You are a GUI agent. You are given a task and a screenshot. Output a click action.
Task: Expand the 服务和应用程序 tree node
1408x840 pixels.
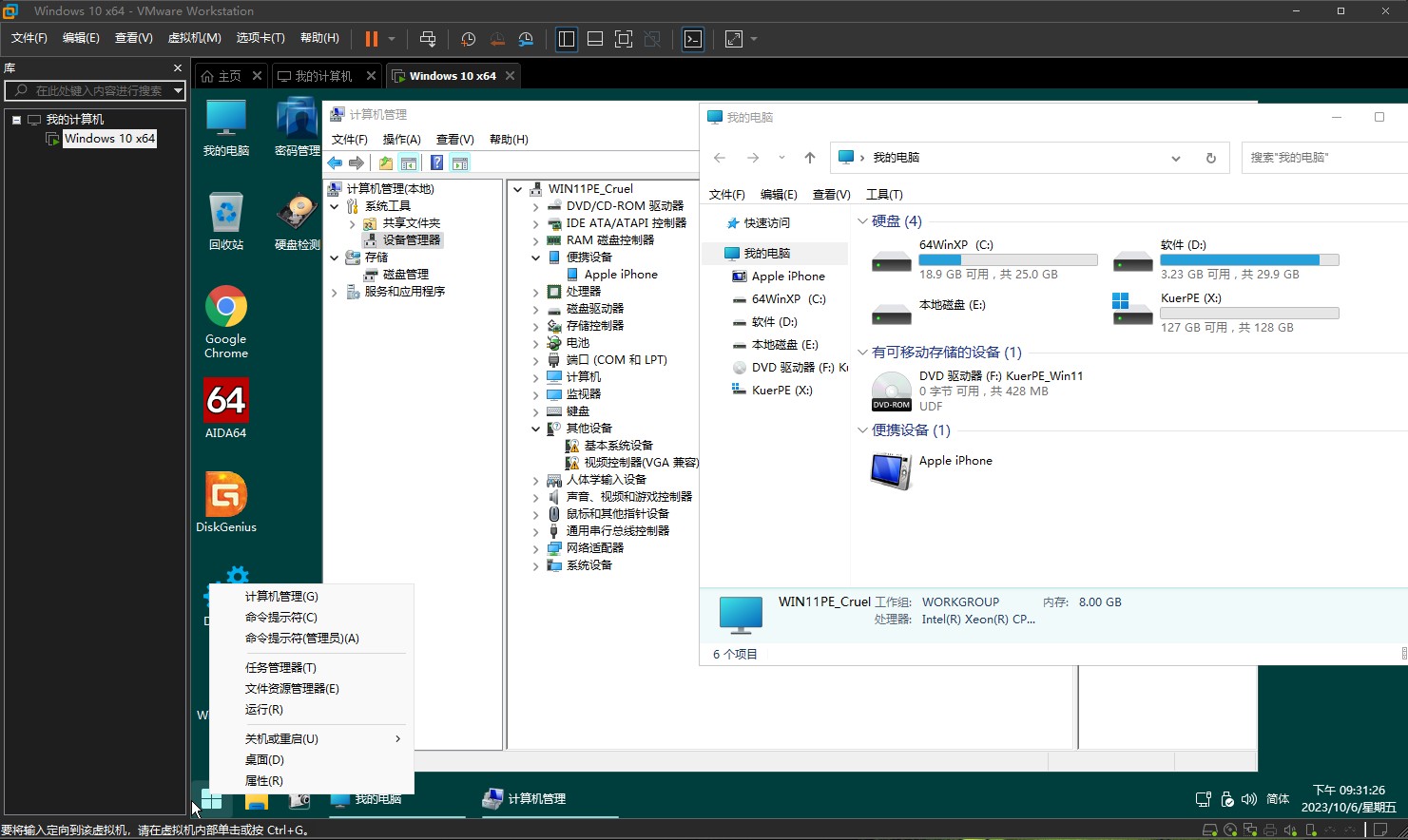pyautogui.click(x=335, y=293)
